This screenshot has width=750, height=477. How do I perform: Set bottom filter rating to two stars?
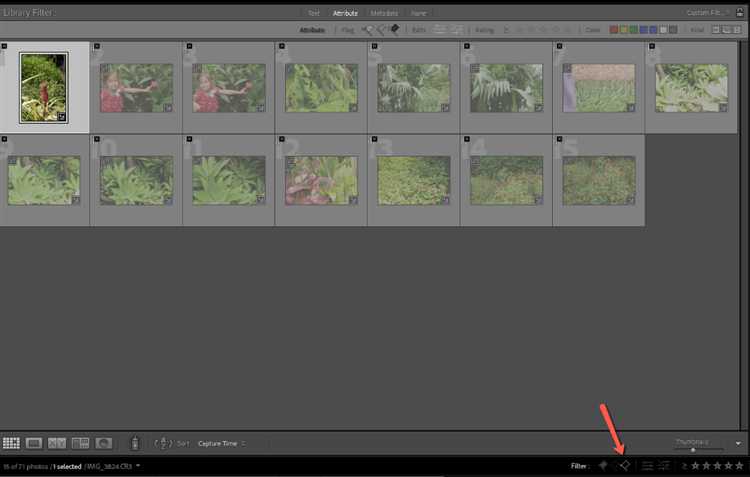click(x=706, y=466)
